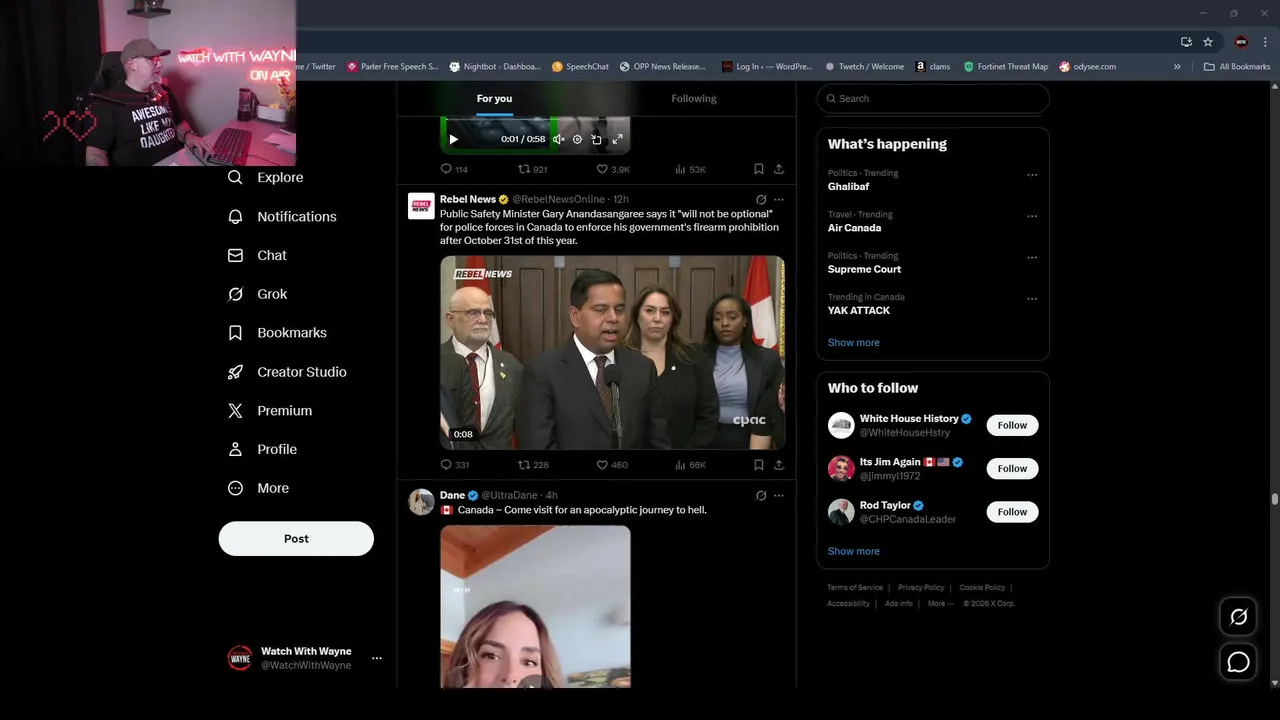Screen dimensions: 1280x720
Task: Repost the top post with 921 reposts
Action: click(532, 170)
